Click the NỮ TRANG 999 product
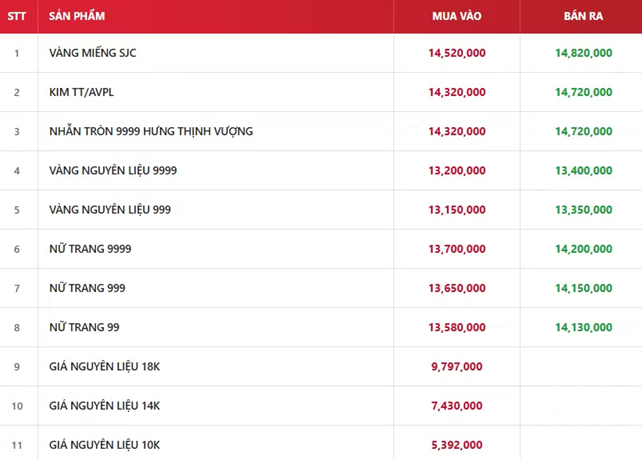 (87, 288)
